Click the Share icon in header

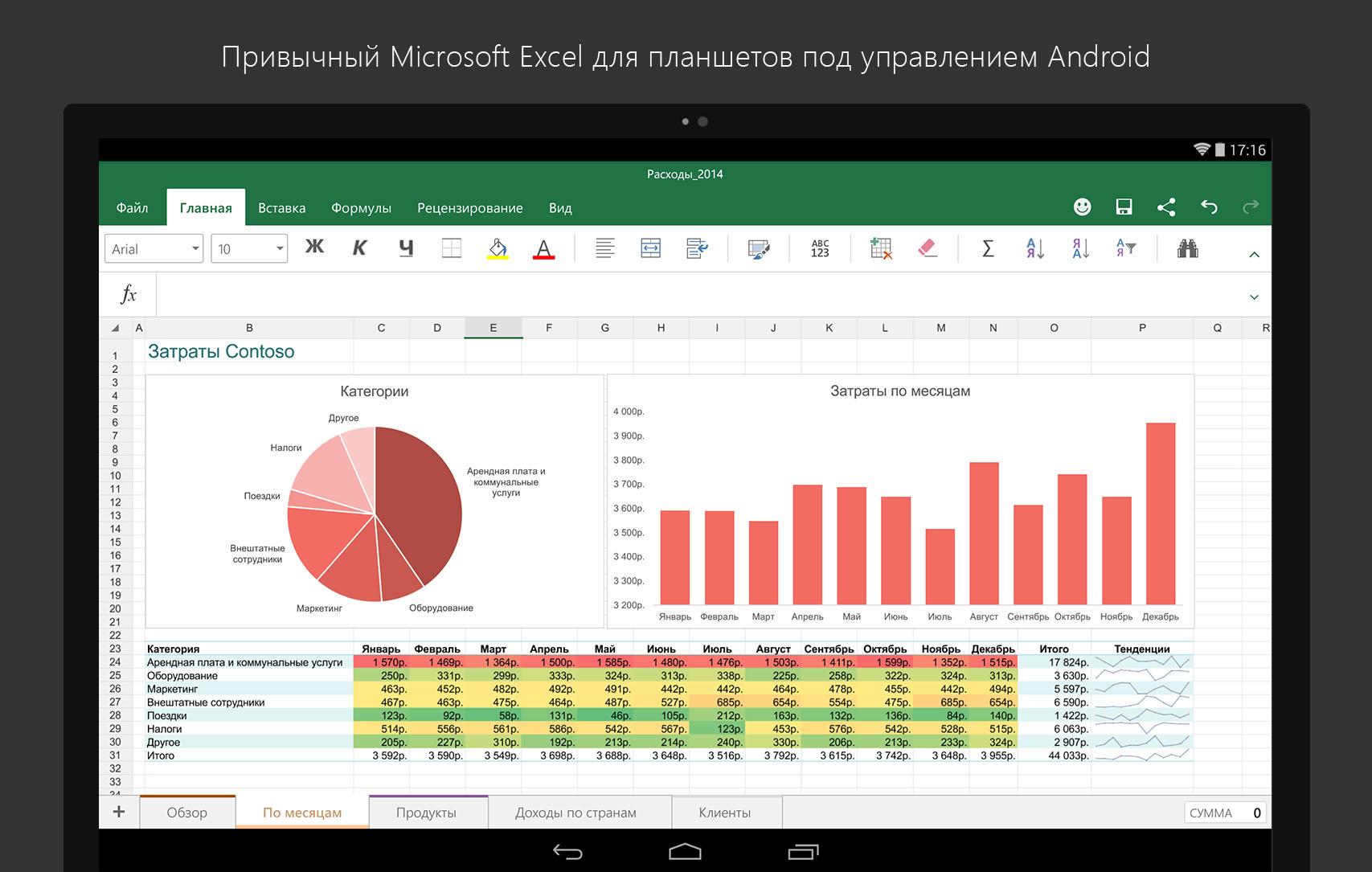[1166, 207]
